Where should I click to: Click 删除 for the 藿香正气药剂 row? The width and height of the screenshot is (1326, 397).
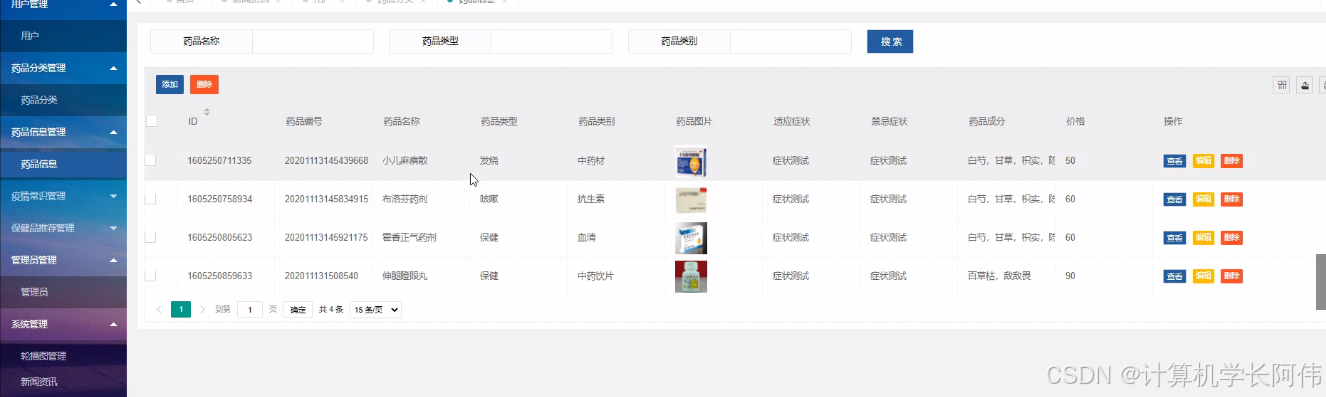[1231, 238]
